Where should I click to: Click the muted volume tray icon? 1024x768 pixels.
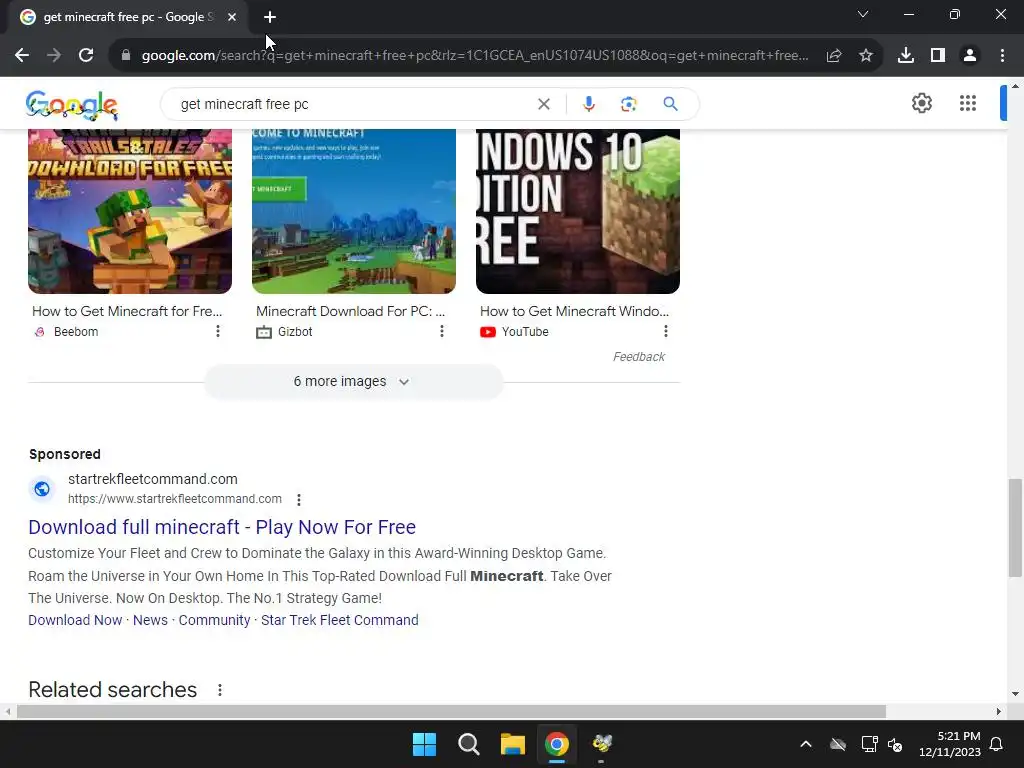895,744
